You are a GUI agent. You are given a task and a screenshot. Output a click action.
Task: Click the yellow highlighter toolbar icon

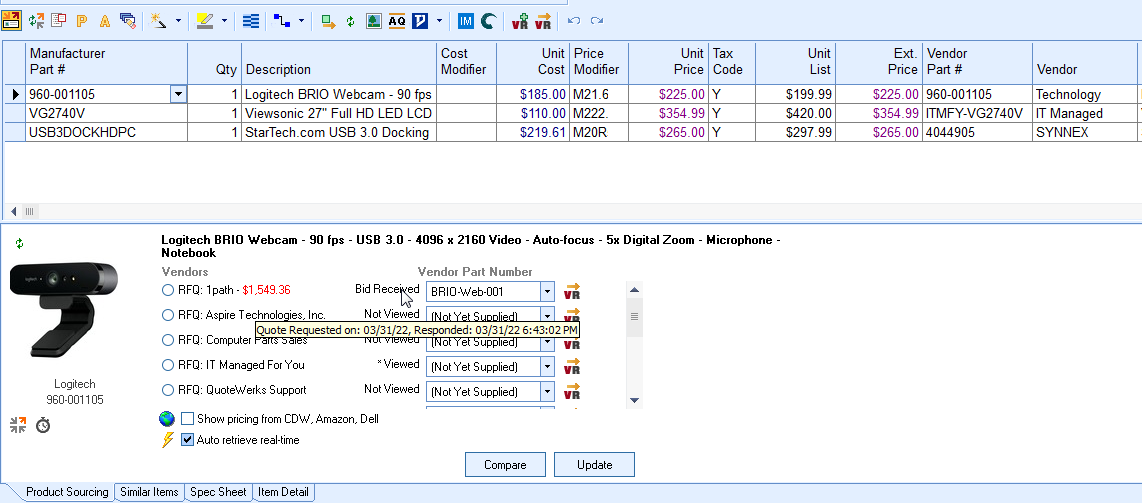click(205, 20)
